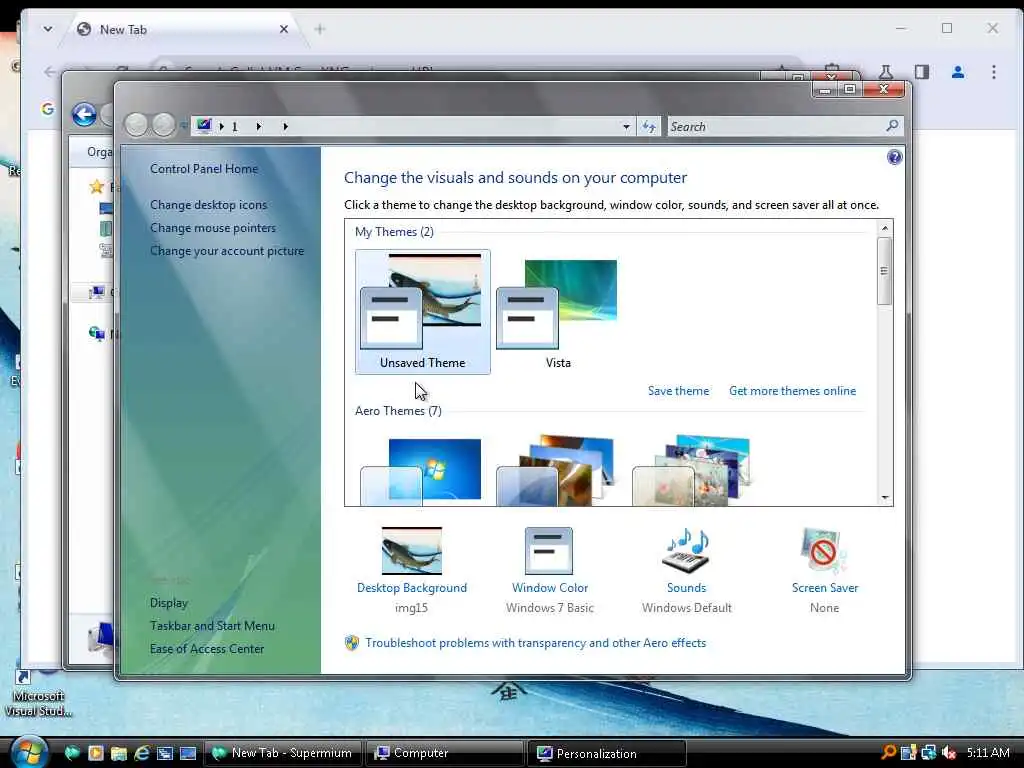
Task: Click the shield icon beside the Troubleshoot link
Action: click(351, 643)
